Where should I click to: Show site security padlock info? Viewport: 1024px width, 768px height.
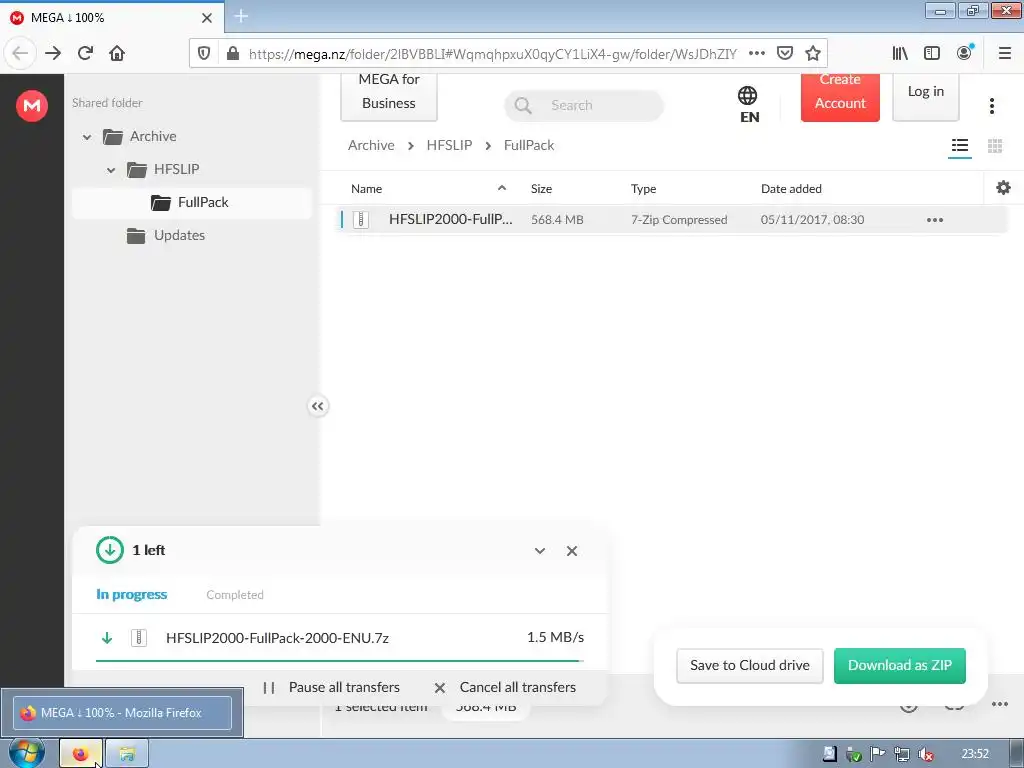coord(232,54)
